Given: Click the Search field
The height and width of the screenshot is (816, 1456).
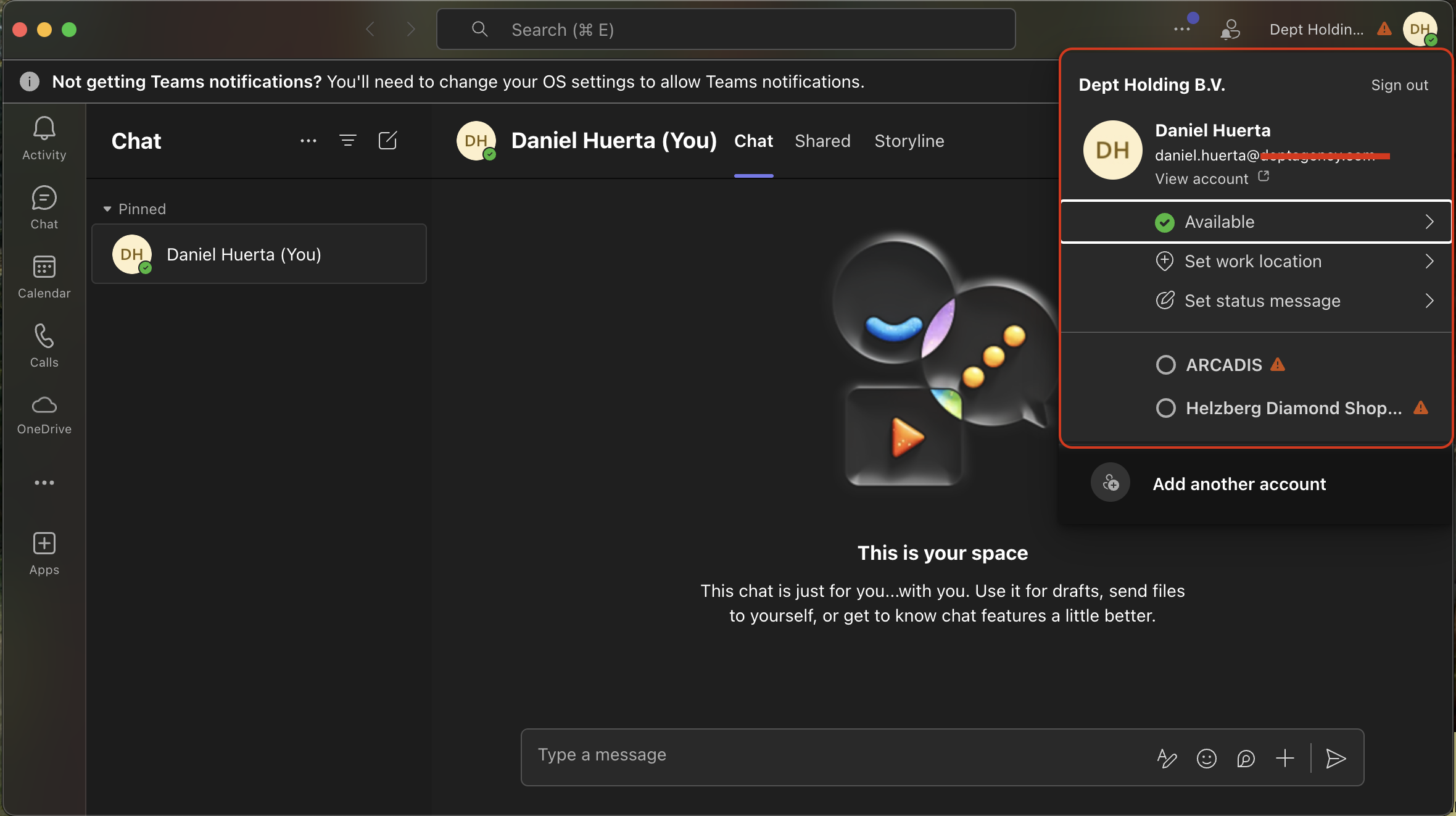Looking at the screenshot, I should [726, 29].
